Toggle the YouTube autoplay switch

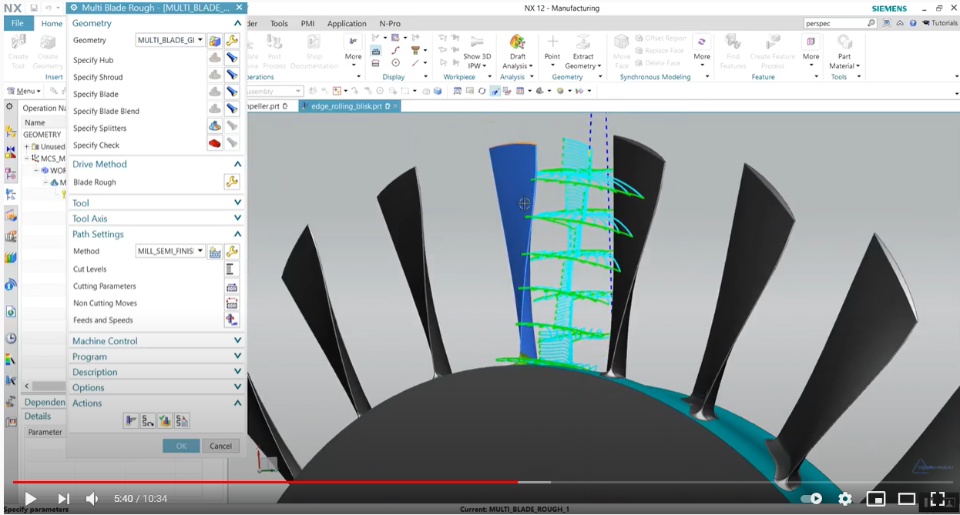point(811,498)
